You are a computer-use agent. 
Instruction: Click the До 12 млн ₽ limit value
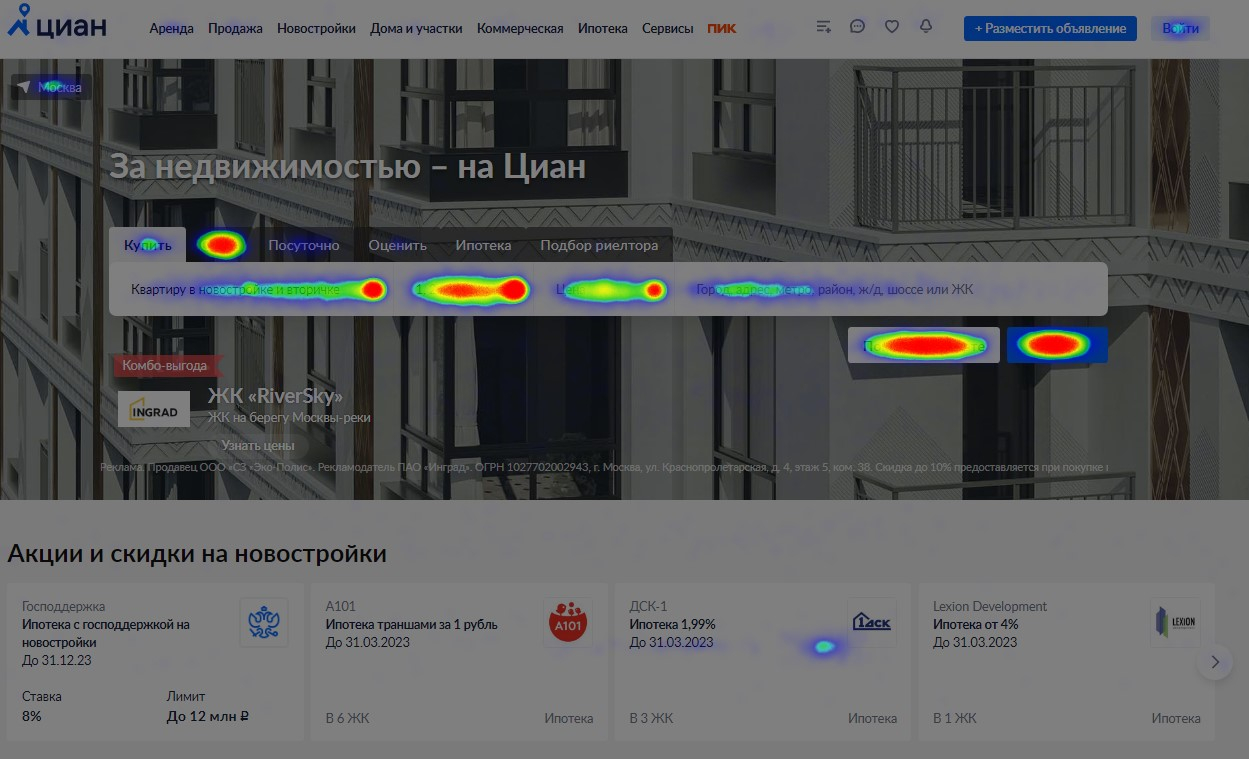click(x=207, y=716)
